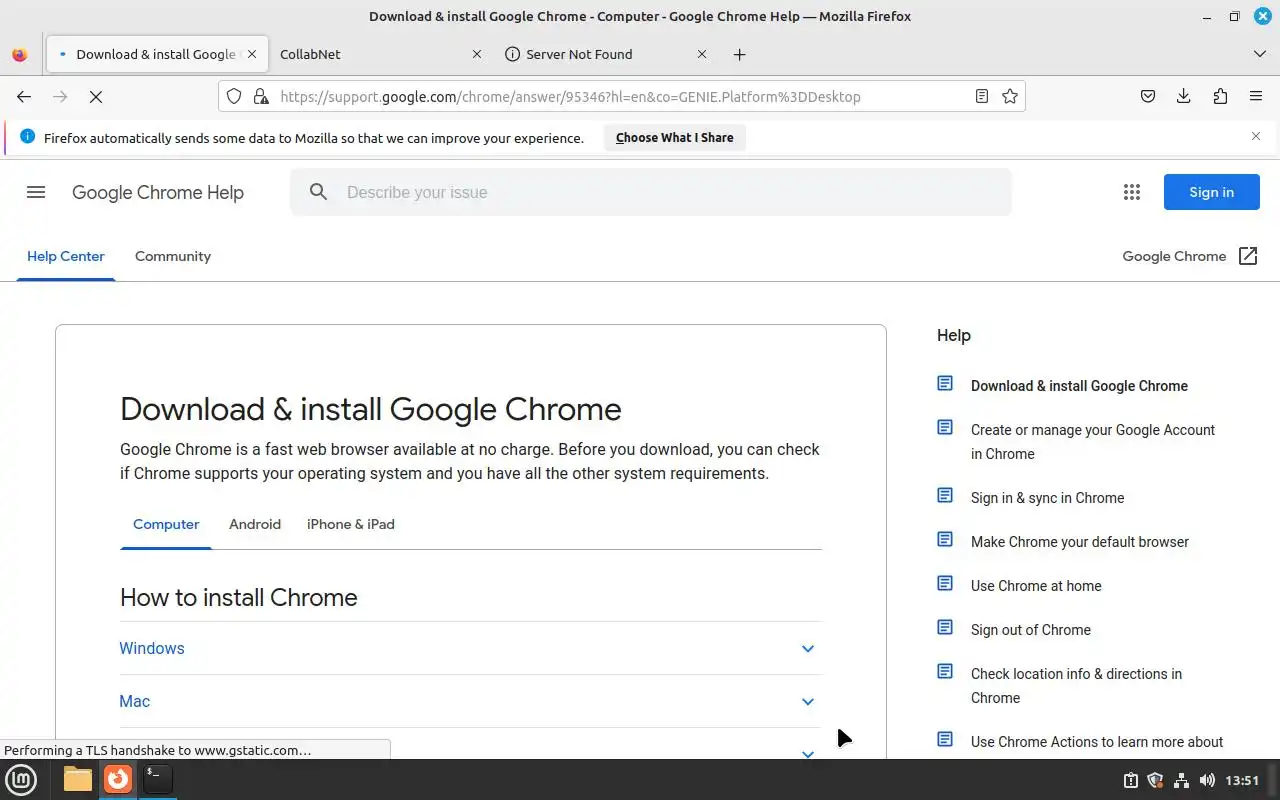
Task: Open the Firefox downloads panel
Action: [x=1184, y=96]
